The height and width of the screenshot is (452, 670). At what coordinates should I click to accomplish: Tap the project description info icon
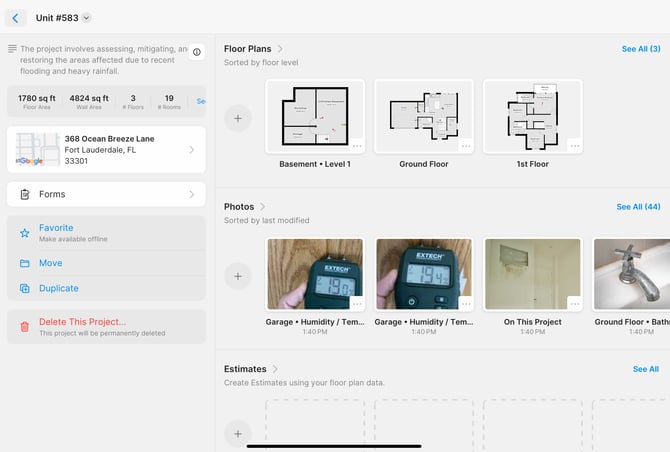(x=196, y=52)
